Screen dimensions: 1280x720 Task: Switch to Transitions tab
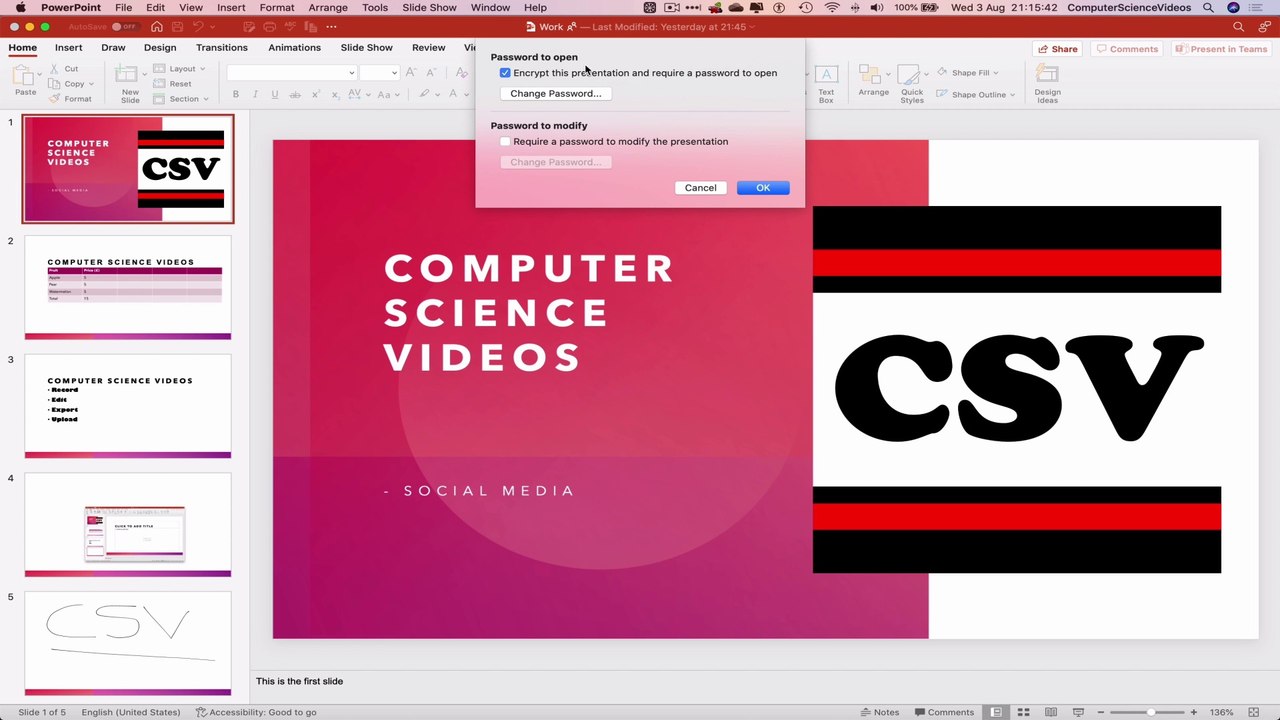tap(222, 48)
